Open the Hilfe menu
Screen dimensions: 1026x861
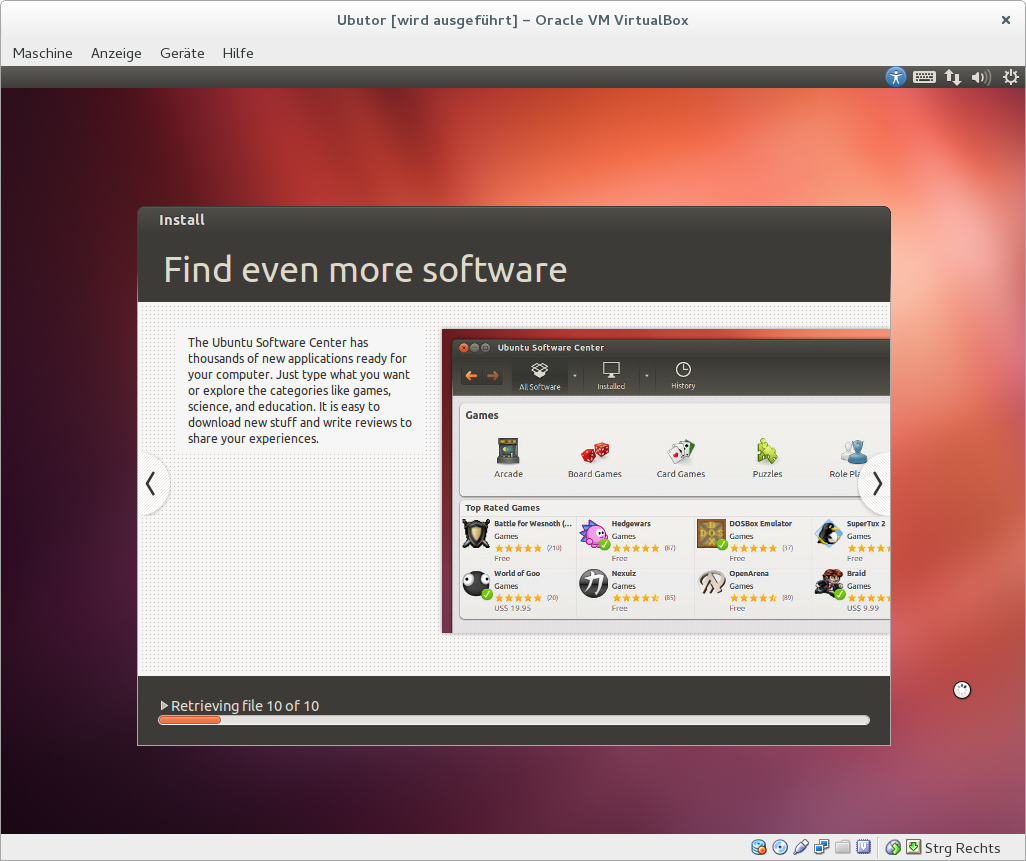click(x=238, y=53)
